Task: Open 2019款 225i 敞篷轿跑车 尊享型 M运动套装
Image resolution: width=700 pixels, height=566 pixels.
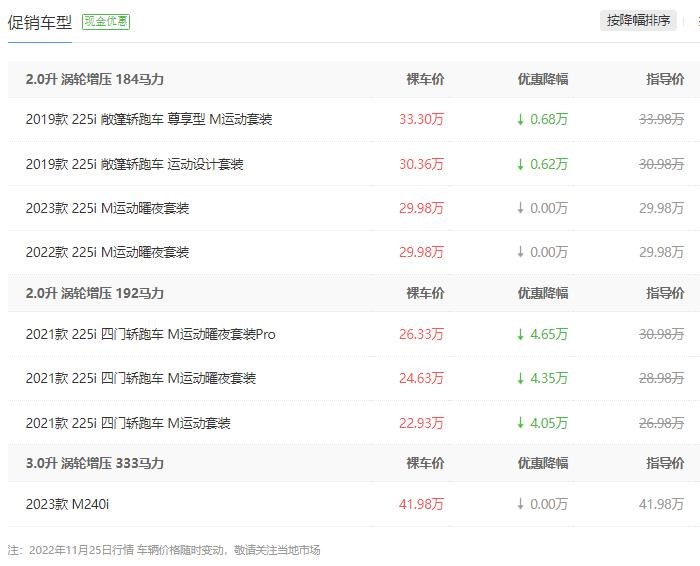Action: pyautogui.click(x=149, y=120)
